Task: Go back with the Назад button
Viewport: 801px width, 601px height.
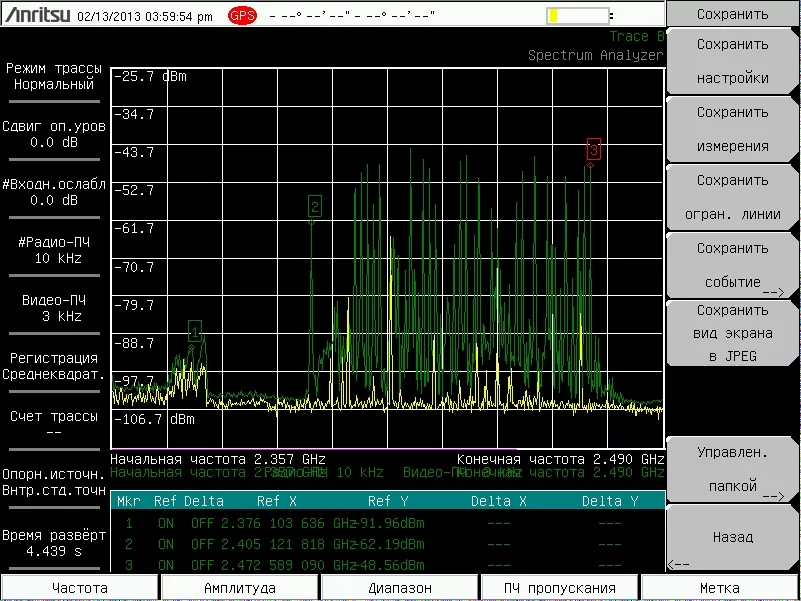Action: (x=732, y=537)
